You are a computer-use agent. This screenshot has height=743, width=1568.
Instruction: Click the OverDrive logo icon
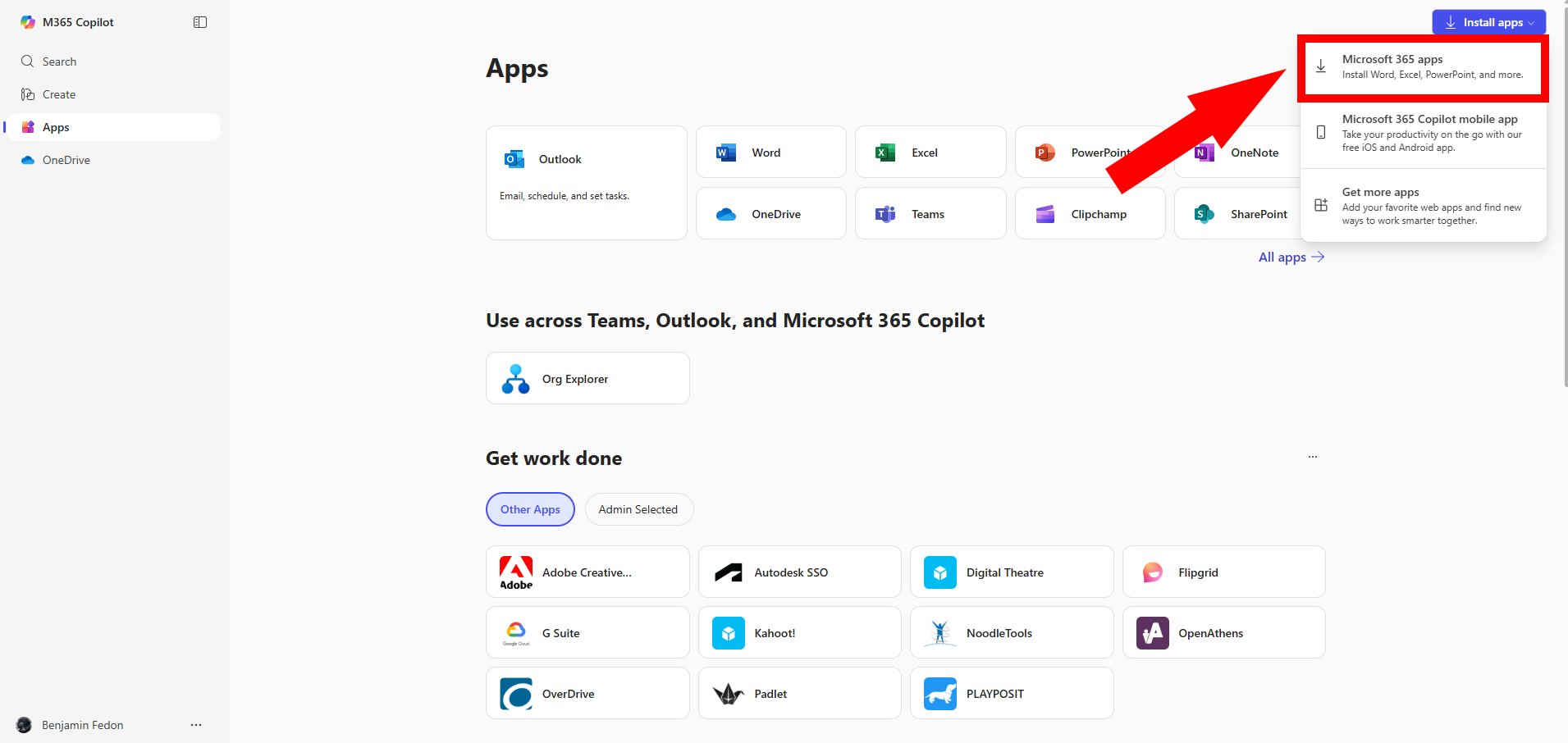coord(516,694)
